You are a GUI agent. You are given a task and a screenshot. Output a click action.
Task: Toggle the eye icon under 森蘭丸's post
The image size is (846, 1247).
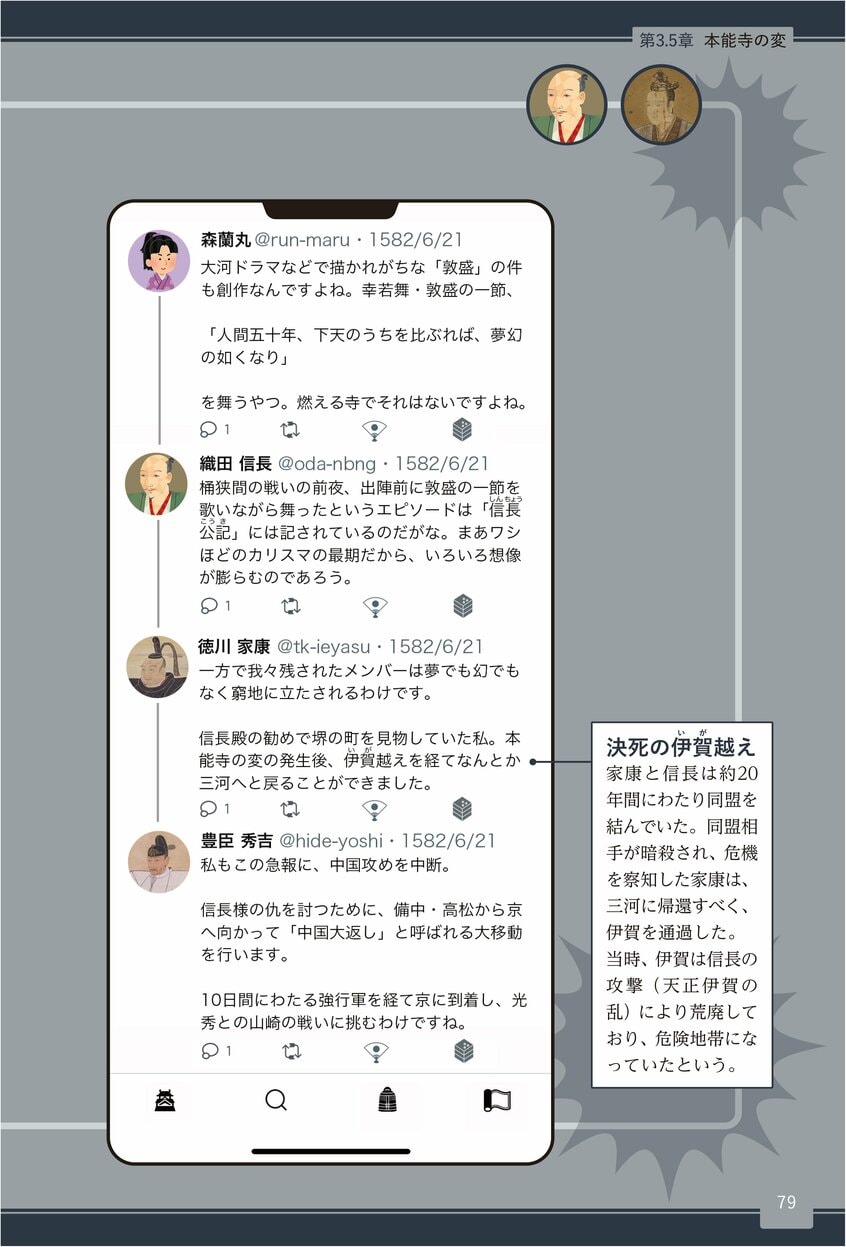coord(374,430)
